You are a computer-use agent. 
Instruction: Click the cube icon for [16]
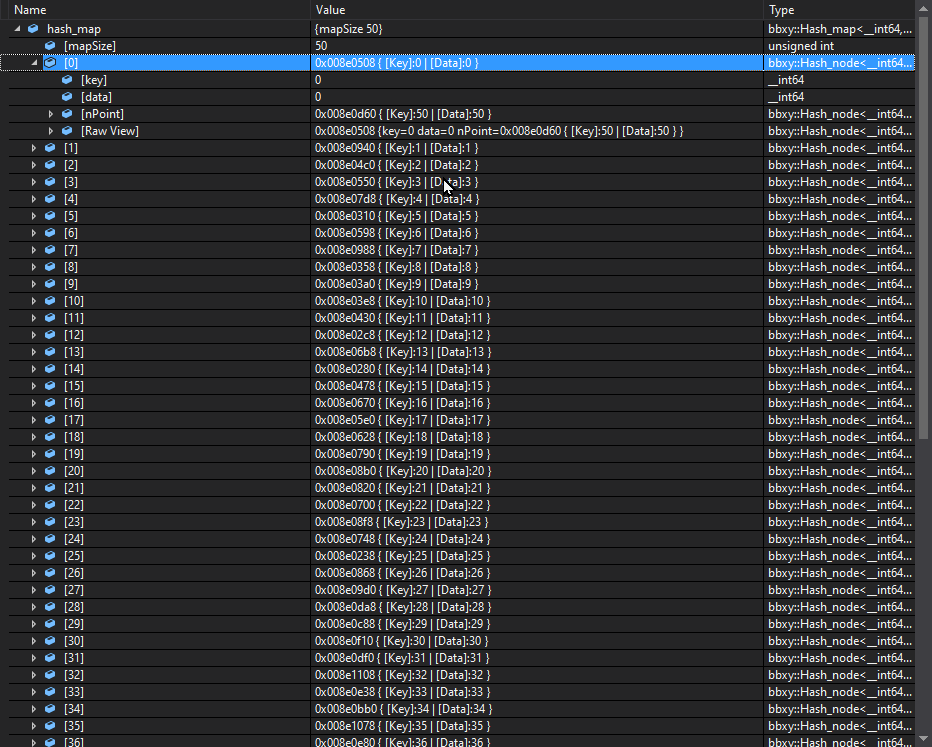click(51, 403)
